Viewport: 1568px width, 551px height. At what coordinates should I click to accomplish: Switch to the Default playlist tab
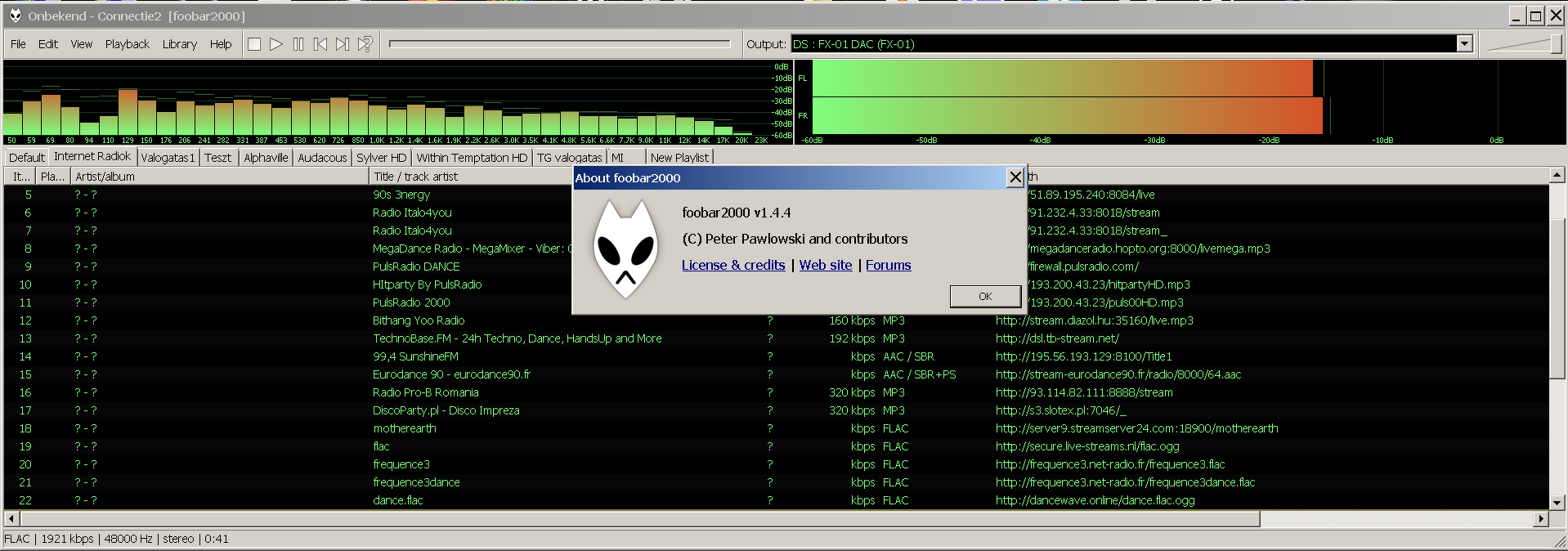(x=27, y=158)
